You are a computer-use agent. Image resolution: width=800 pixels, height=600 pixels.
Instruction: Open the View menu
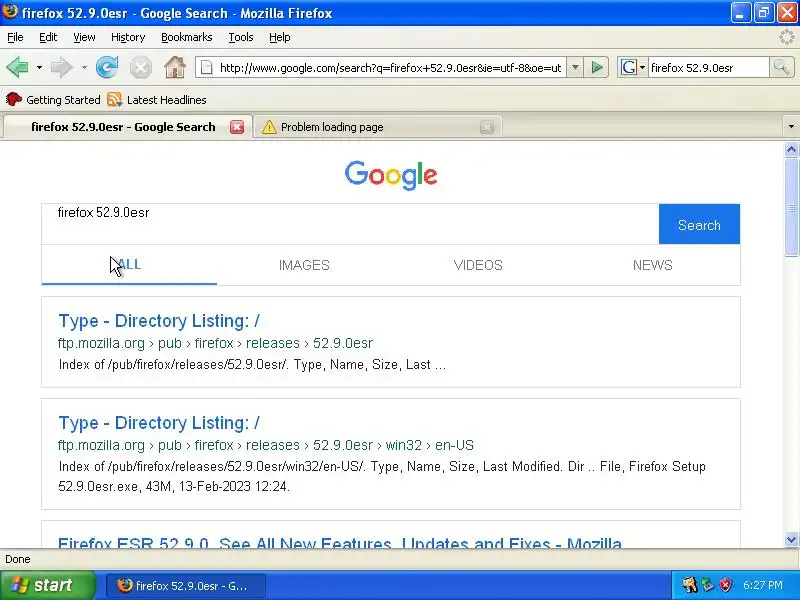point(84,37)
